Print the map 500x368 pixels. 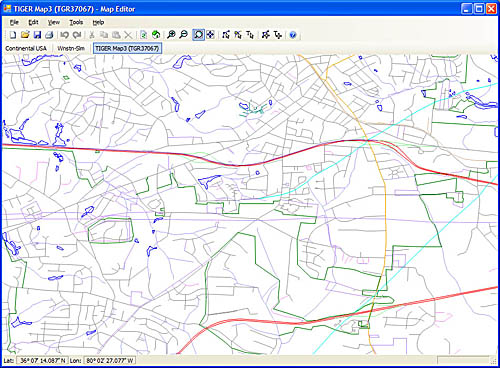(x=49, y=35)
